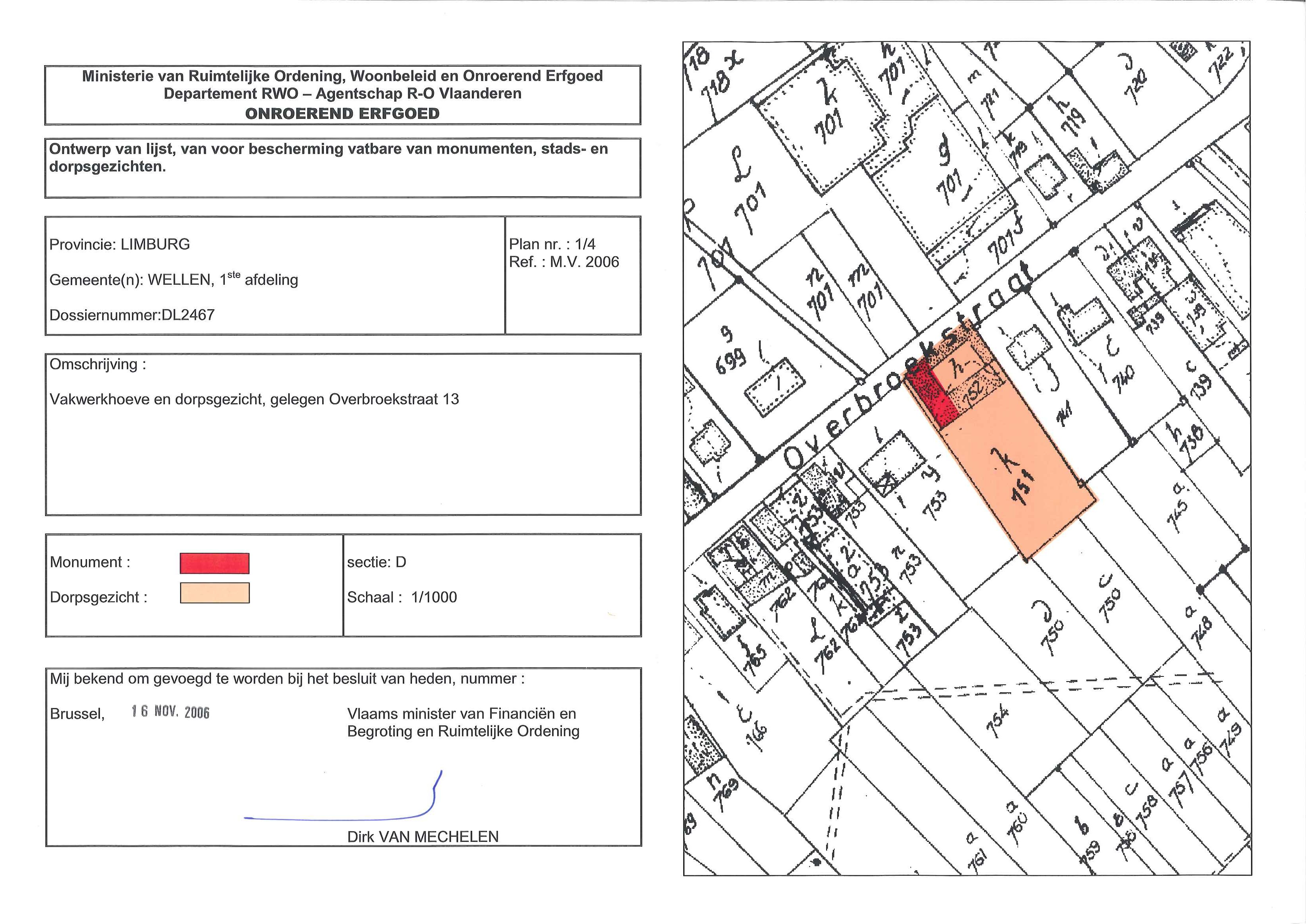Viewport: 1306px width, 924px height.
Task: Click the peach Dorpsgezicht legend swatch
Action: point(214,593)
